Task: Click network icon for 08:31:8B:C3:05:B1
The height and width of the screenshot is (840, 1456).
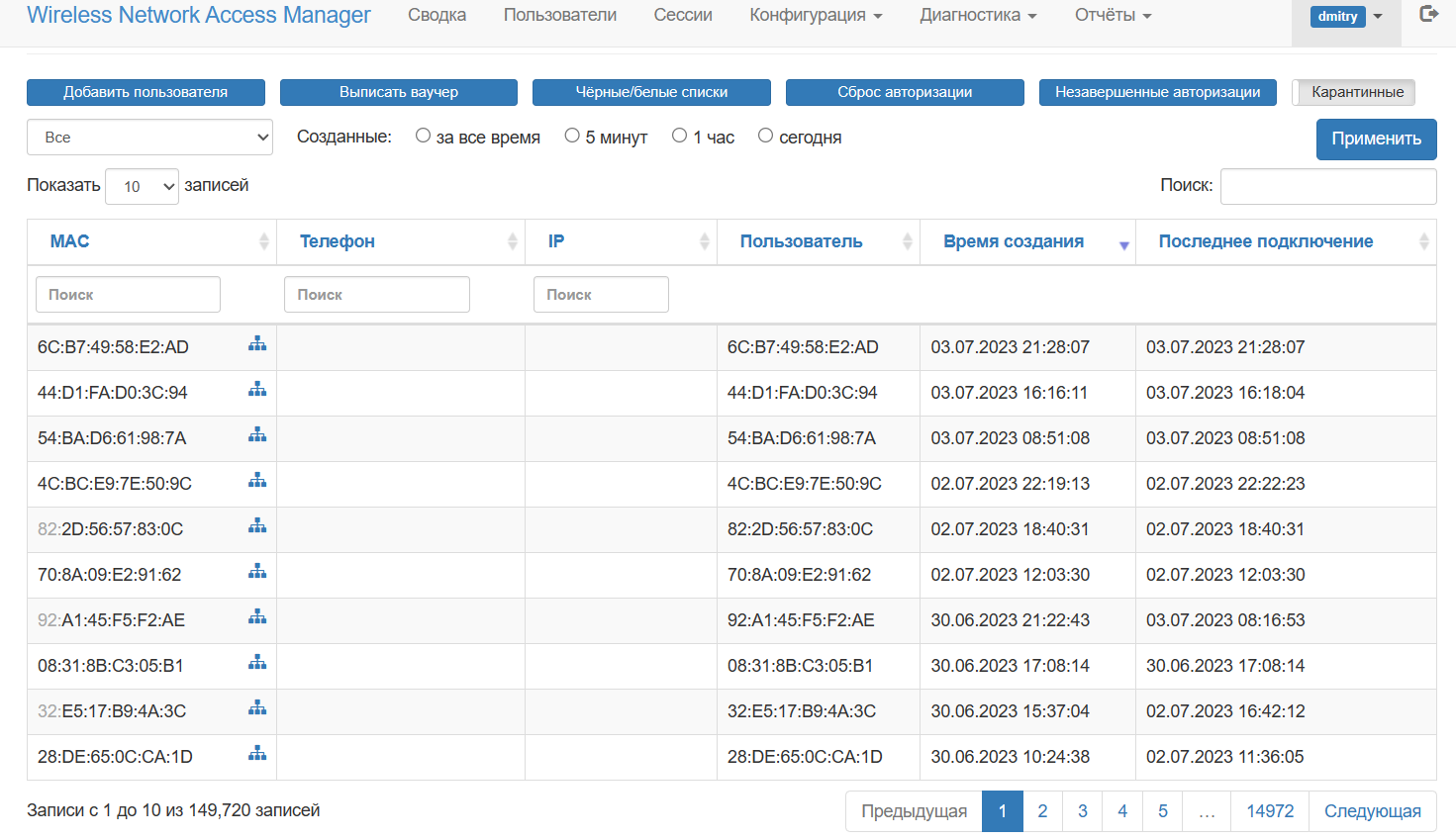Action: click(257, 662)
